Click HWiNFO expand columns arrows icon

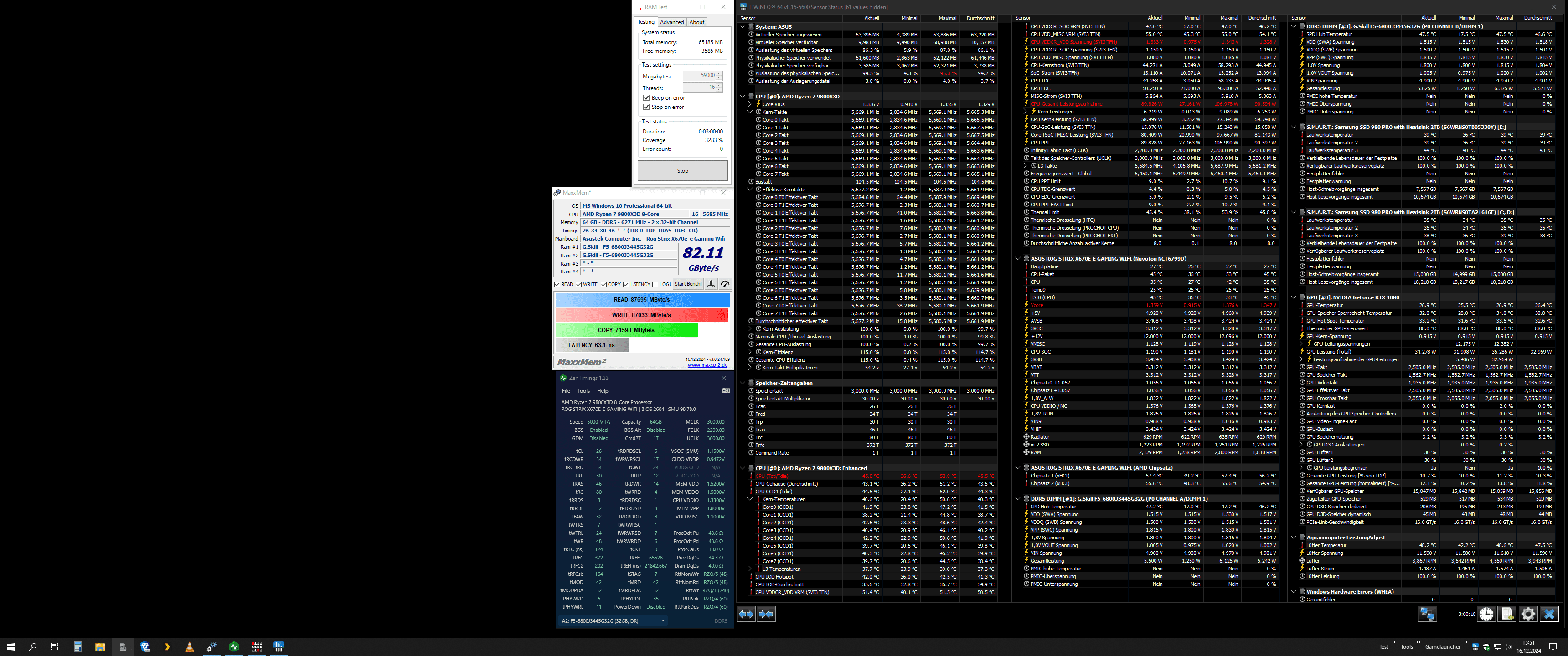(x=746, y=614)
